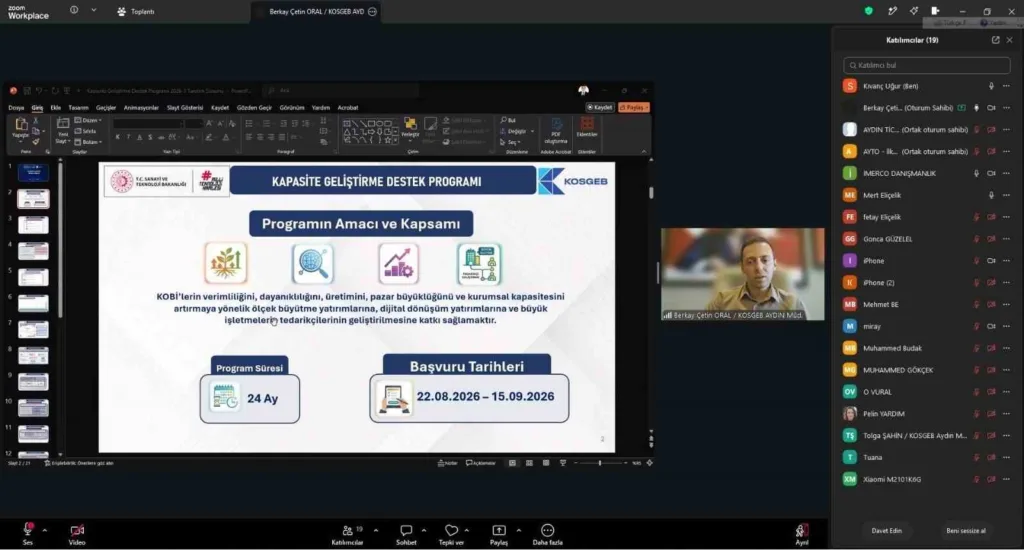This screenshot has height=550, width=1024.
Task: Open options on Berkay Çetin ORAL share tab
Action: (x=372, y=12)
